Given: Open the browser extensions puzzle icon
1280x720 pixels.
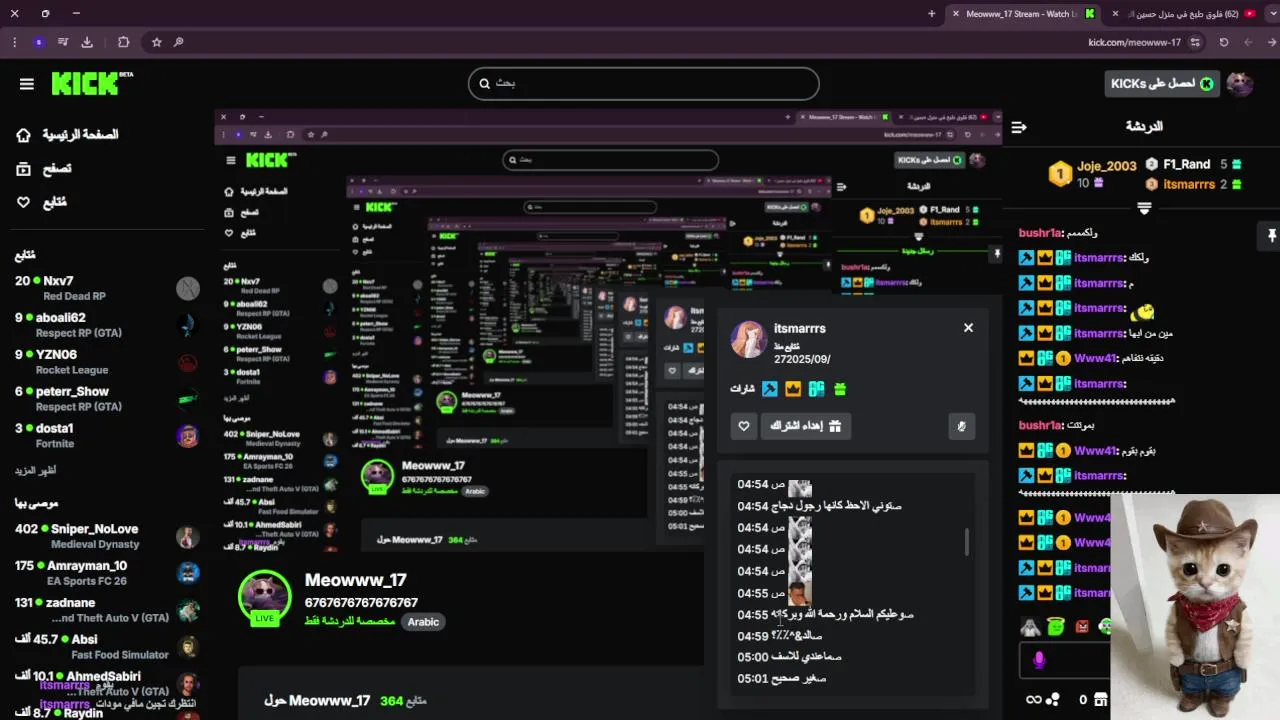Looking at the screenshot, I should (x=124, y=42).
